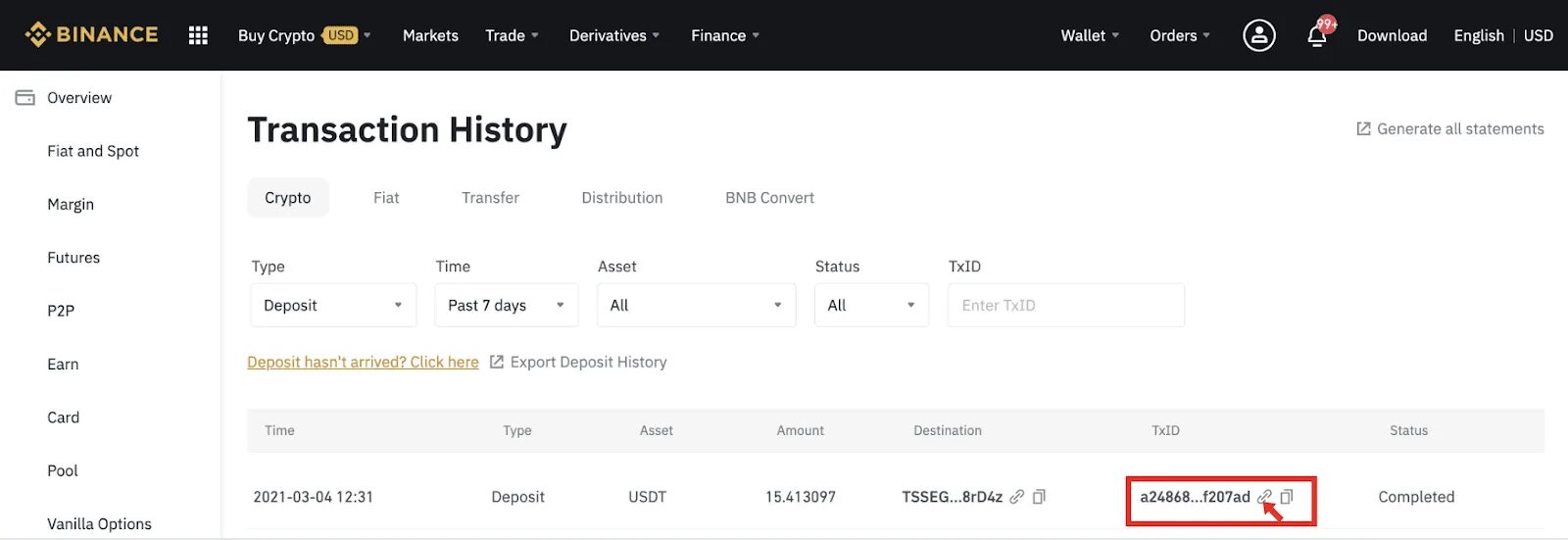The height and width of the screenshot is (540, 1568).
Task: Expand the Type dropdown set to Deposit
Action: pyautogui.click(x=333, y=306)
